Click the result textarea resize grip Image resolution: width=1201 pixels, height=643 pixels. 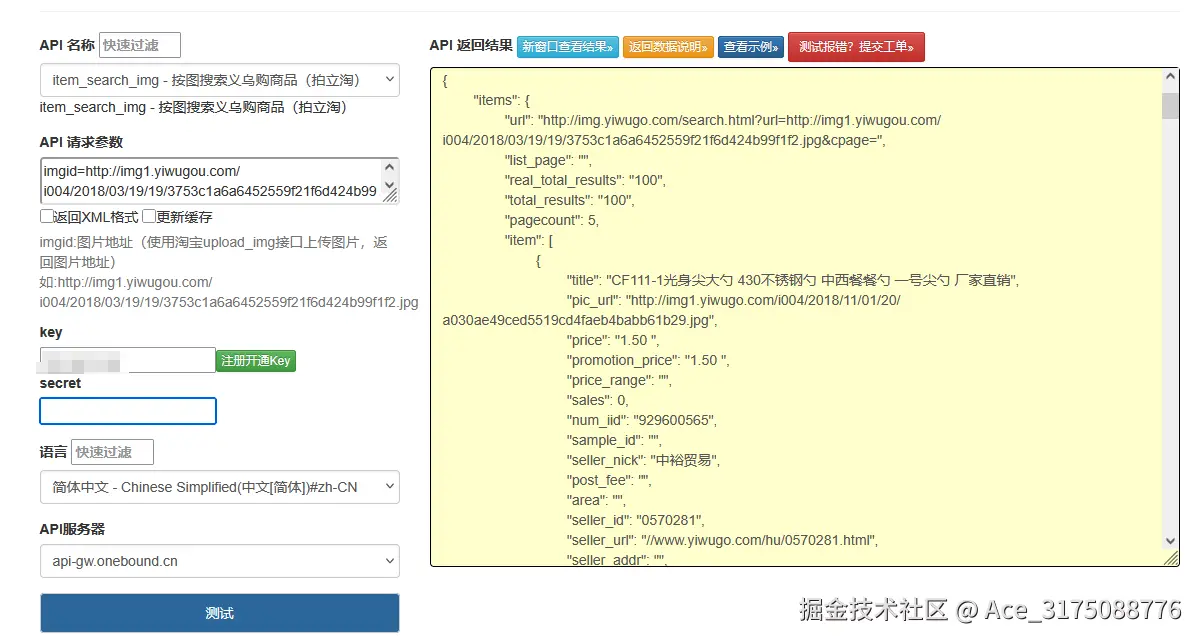coord(1171,558)
